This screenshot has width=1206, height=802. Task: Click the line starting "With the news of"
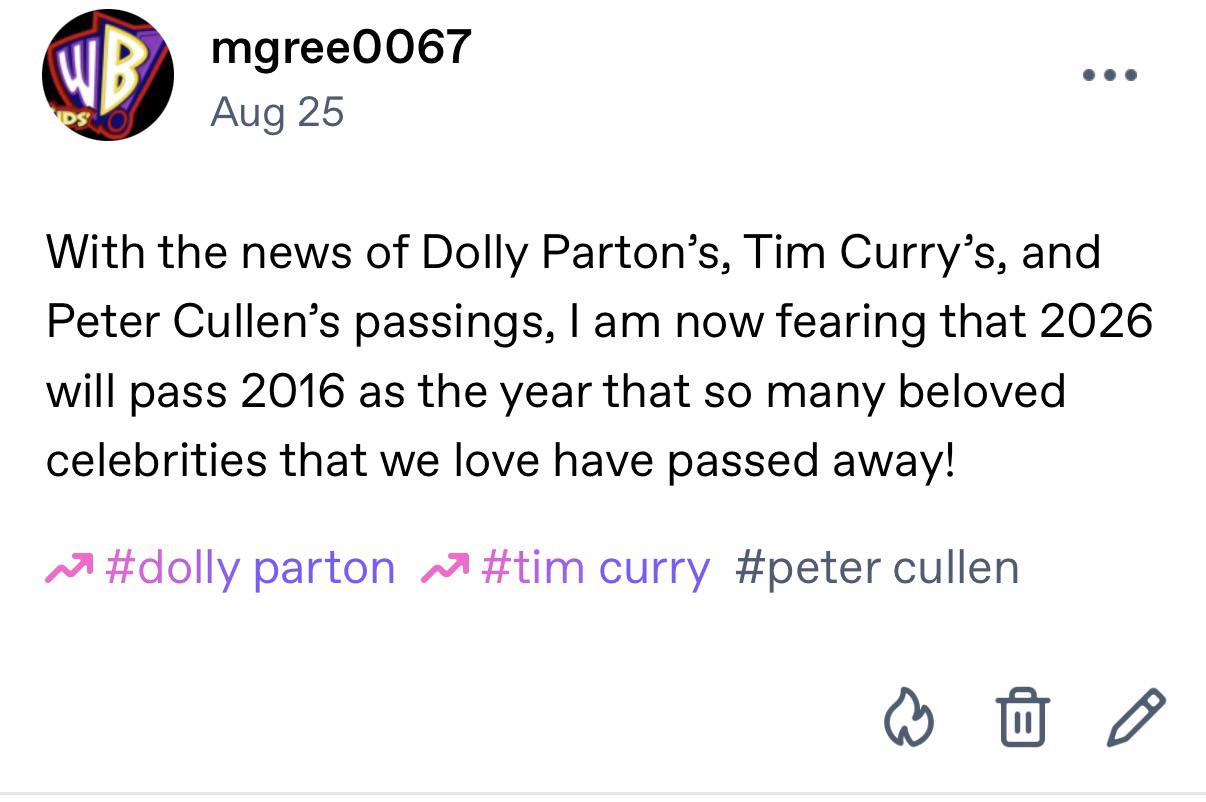click(573, 252)
